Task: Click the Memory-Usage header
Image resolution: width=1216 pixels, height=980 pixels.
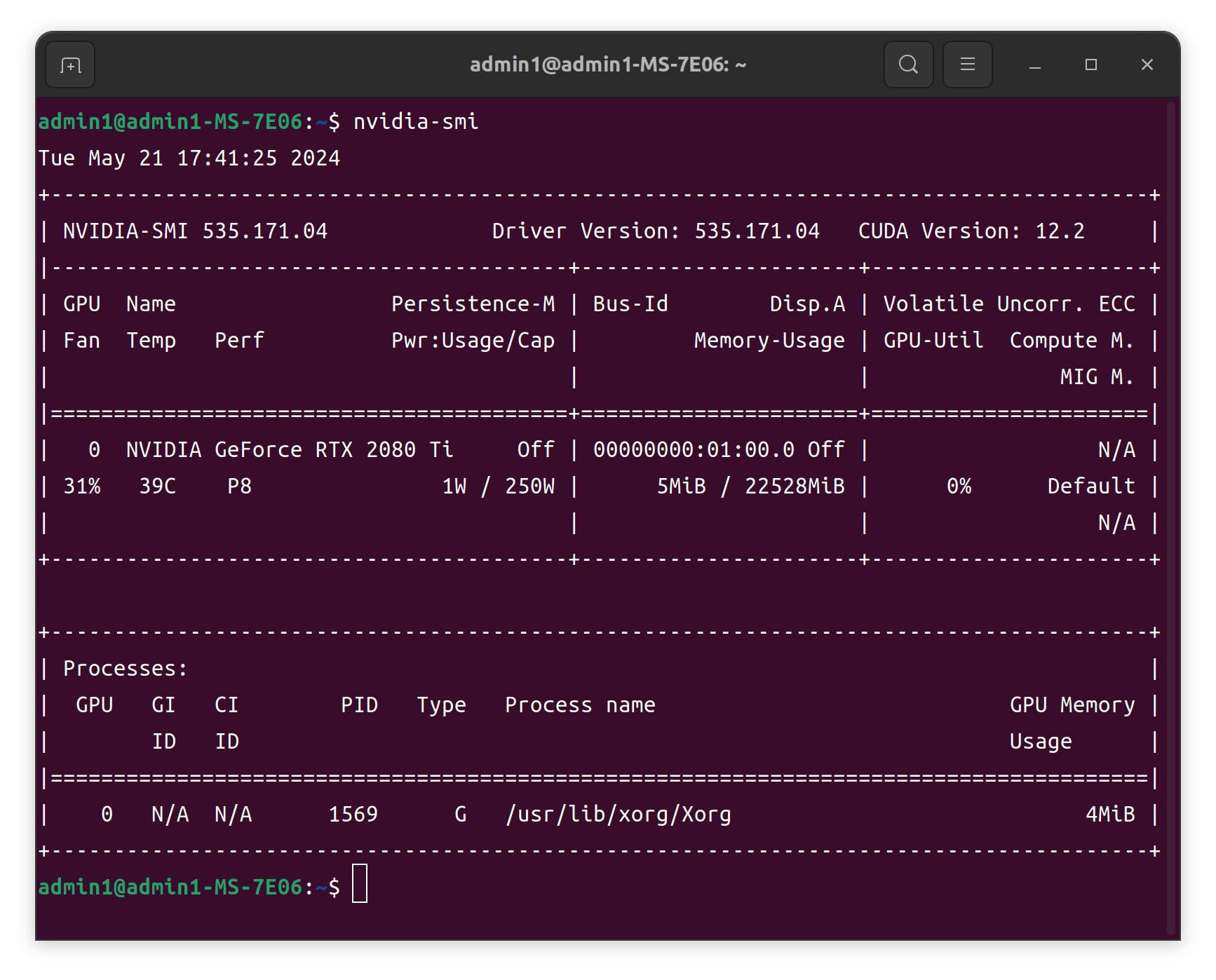Action: tap(769, 341)
